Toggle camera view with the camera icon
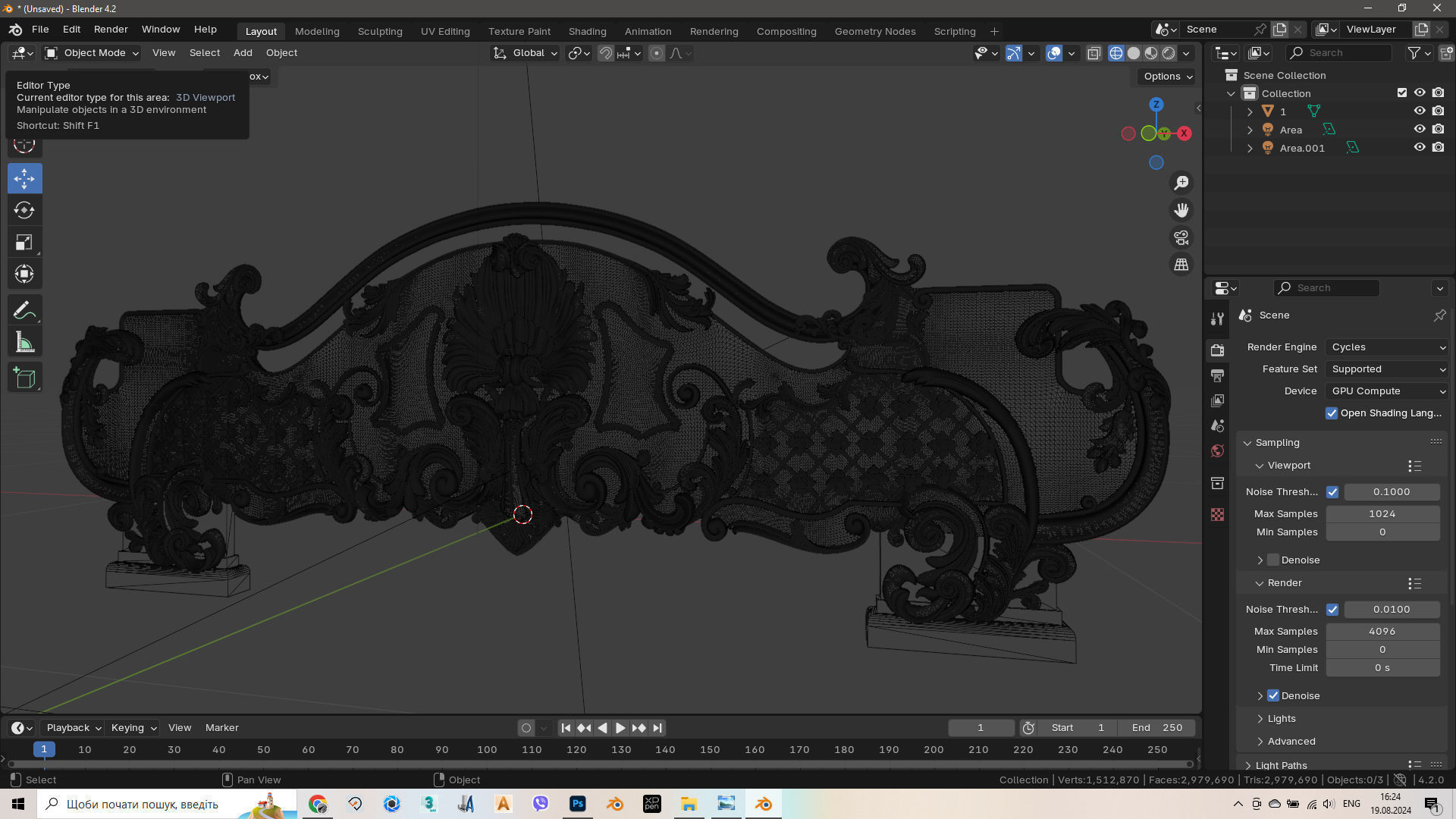This screenshot has height=819, width=1456. (x=1181, y=237)
